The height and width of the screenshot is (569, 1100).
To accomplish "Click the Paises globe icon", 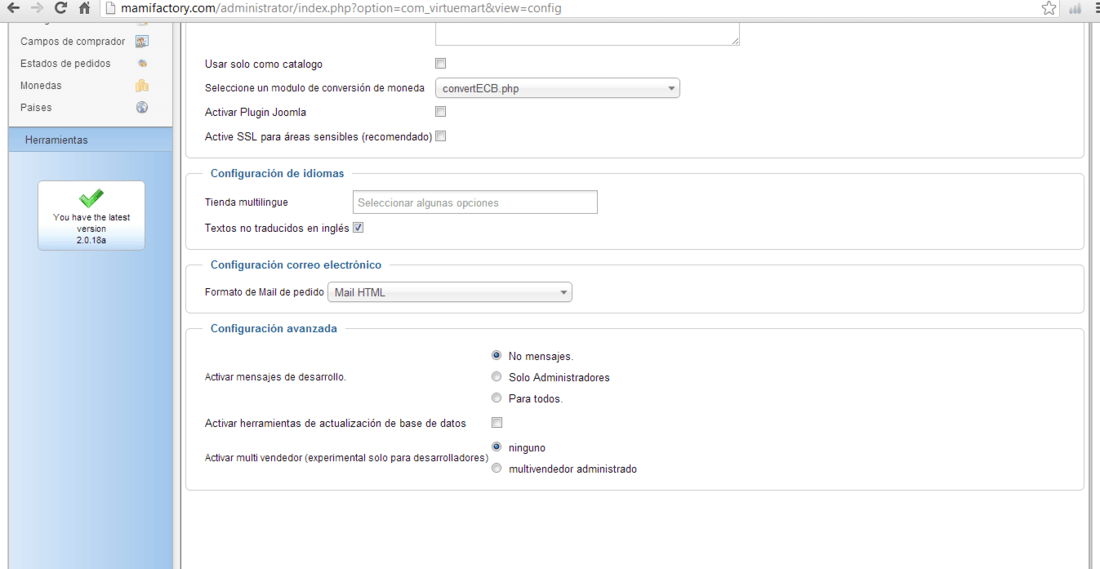I will pos(142,107).
